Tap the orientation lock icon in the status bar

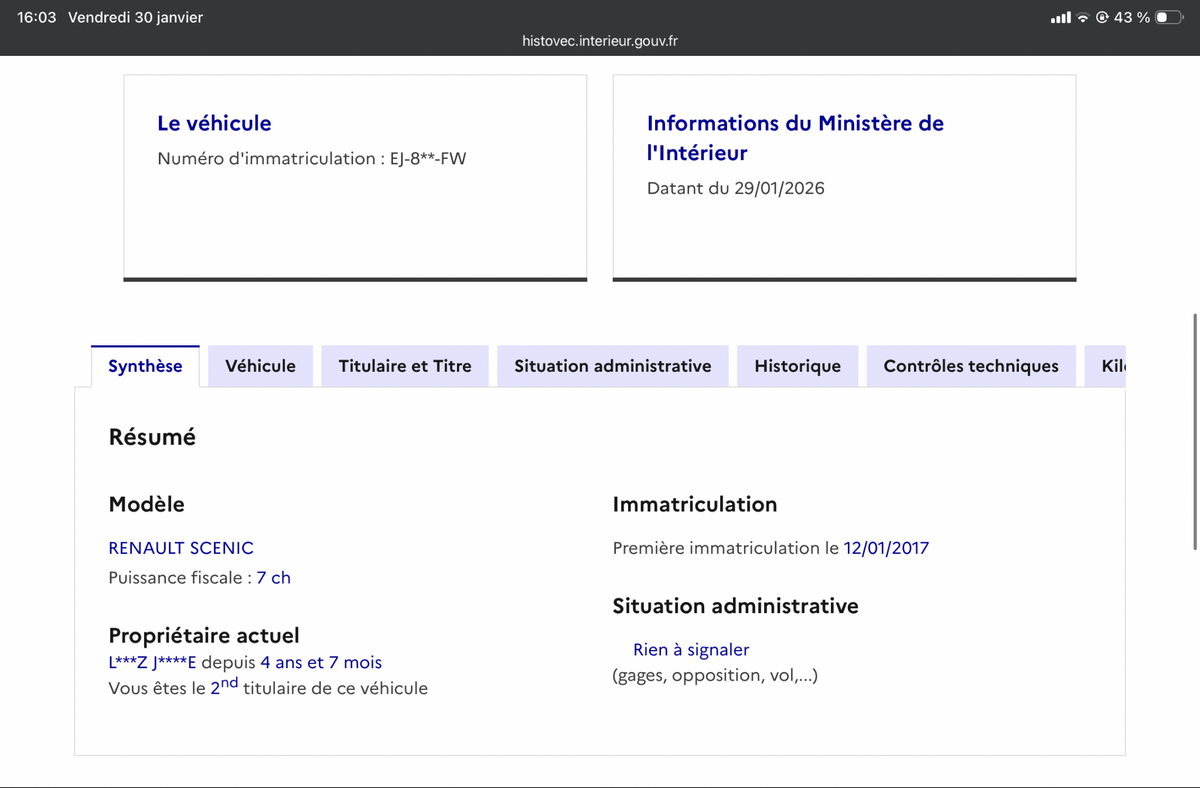tap(1103, 17)
